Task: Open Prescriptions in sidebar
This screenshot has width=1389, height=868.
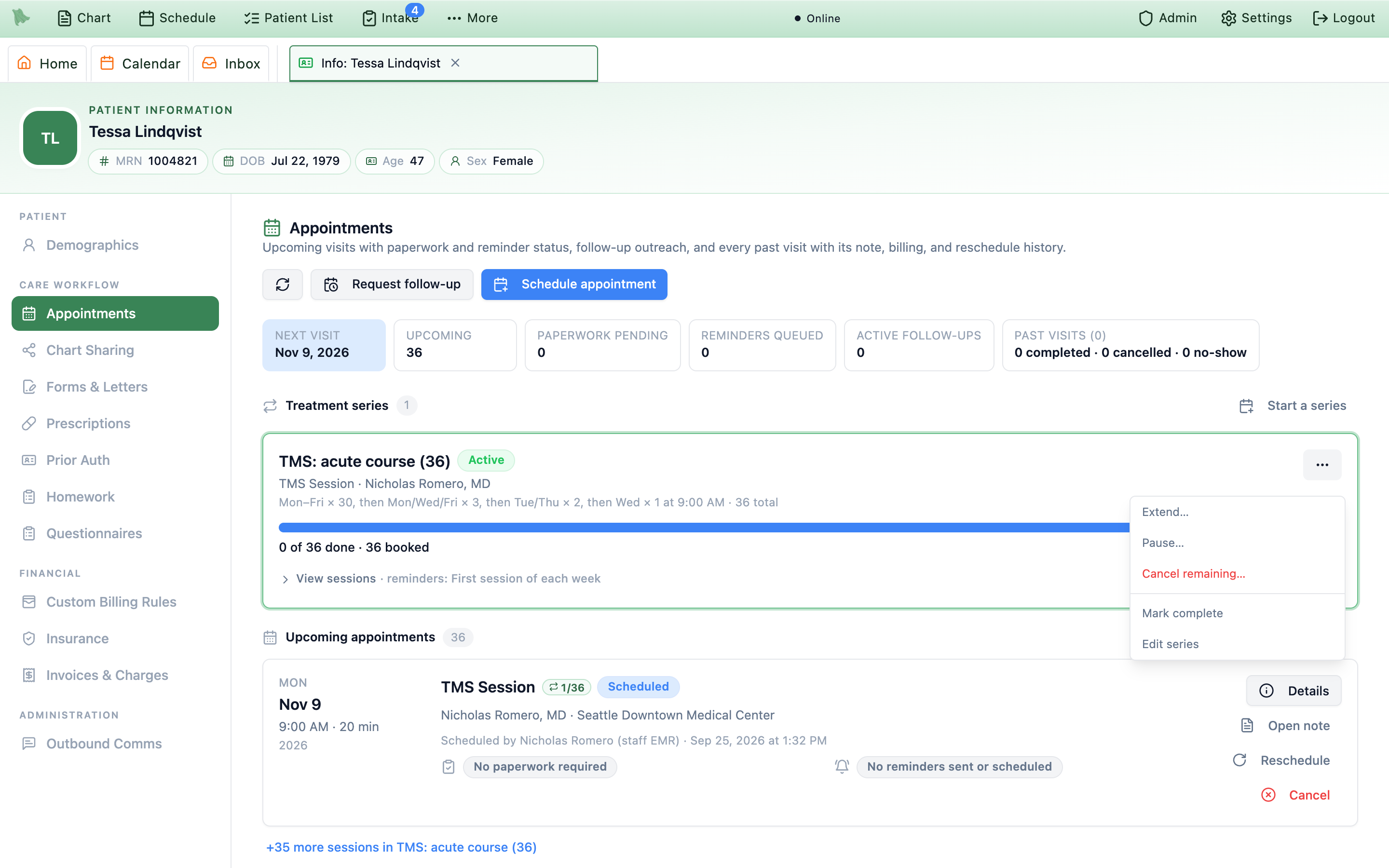Action: point(115,424)
